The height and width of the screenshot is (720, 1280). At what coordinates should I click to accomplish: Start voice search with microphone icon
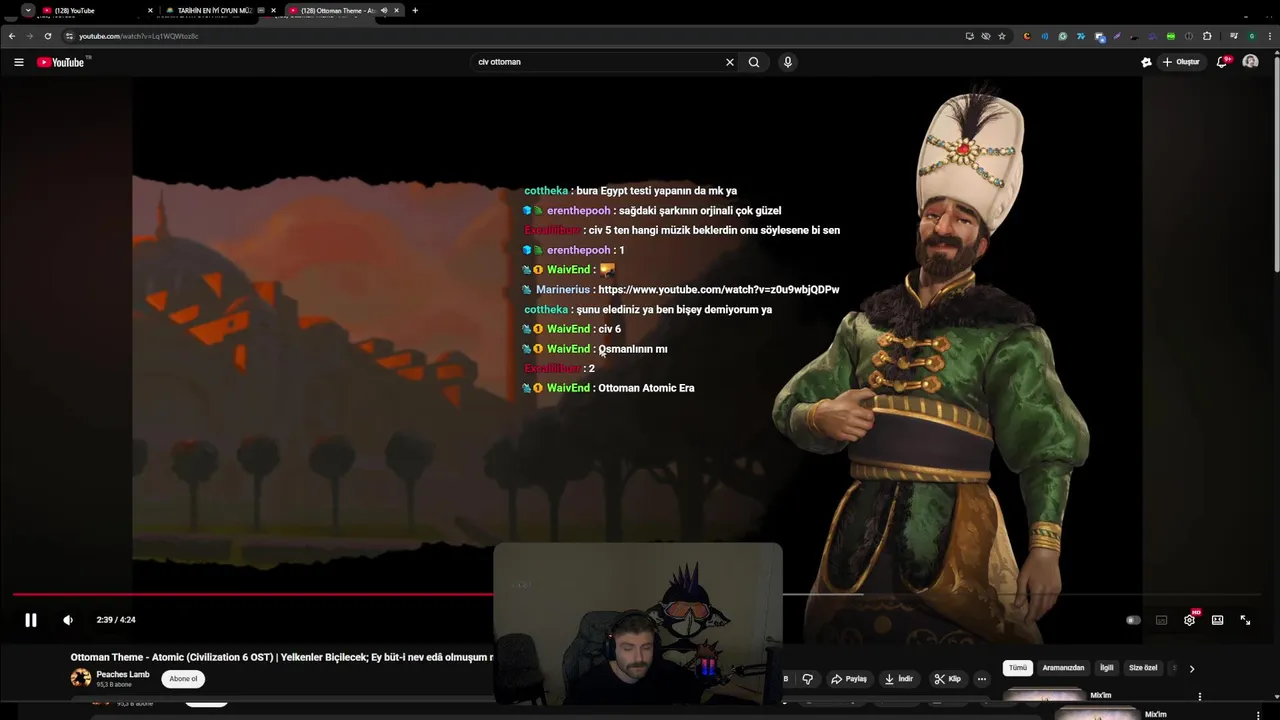pyautogui.click(x=788, y=62)
